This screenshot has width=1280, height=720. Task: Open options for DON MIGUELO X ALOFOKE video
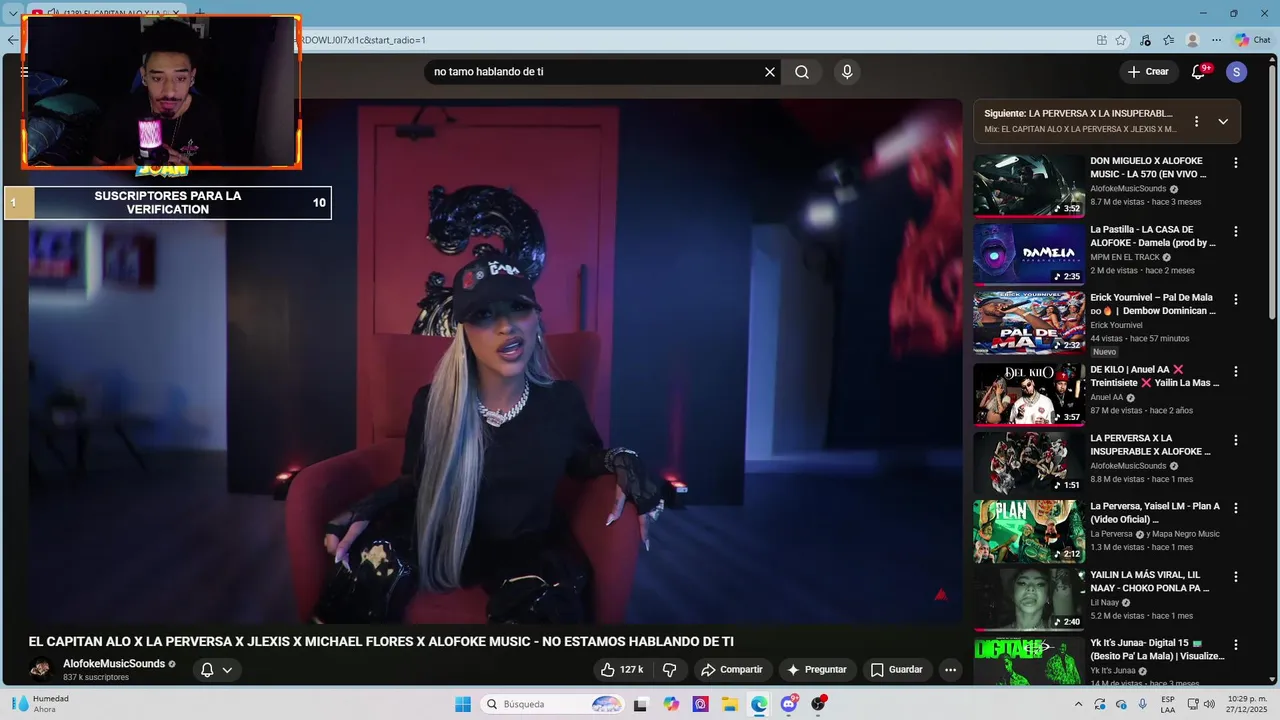coord(1236,163)
